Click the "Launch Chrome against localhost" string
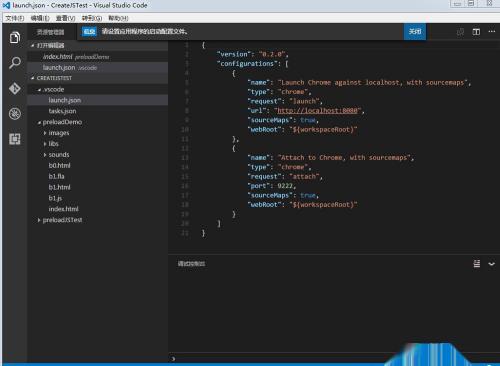The height and width of the screenshot is (366, 500). [373, 82]
